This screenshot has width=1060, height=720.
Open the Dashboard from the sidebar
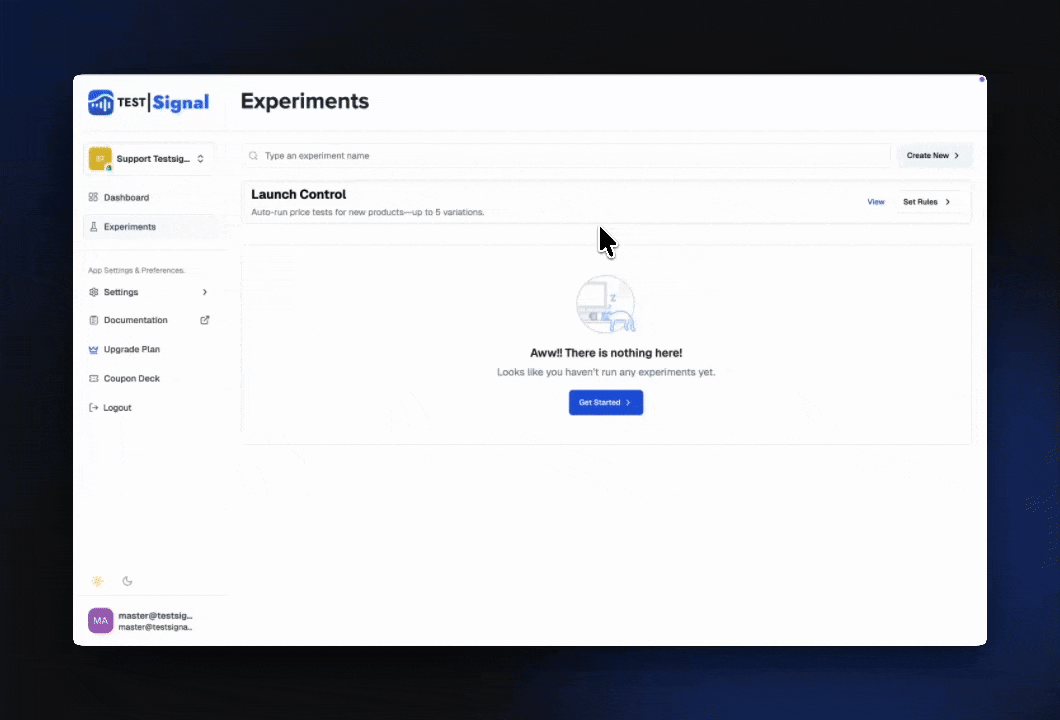pos(126,197)
